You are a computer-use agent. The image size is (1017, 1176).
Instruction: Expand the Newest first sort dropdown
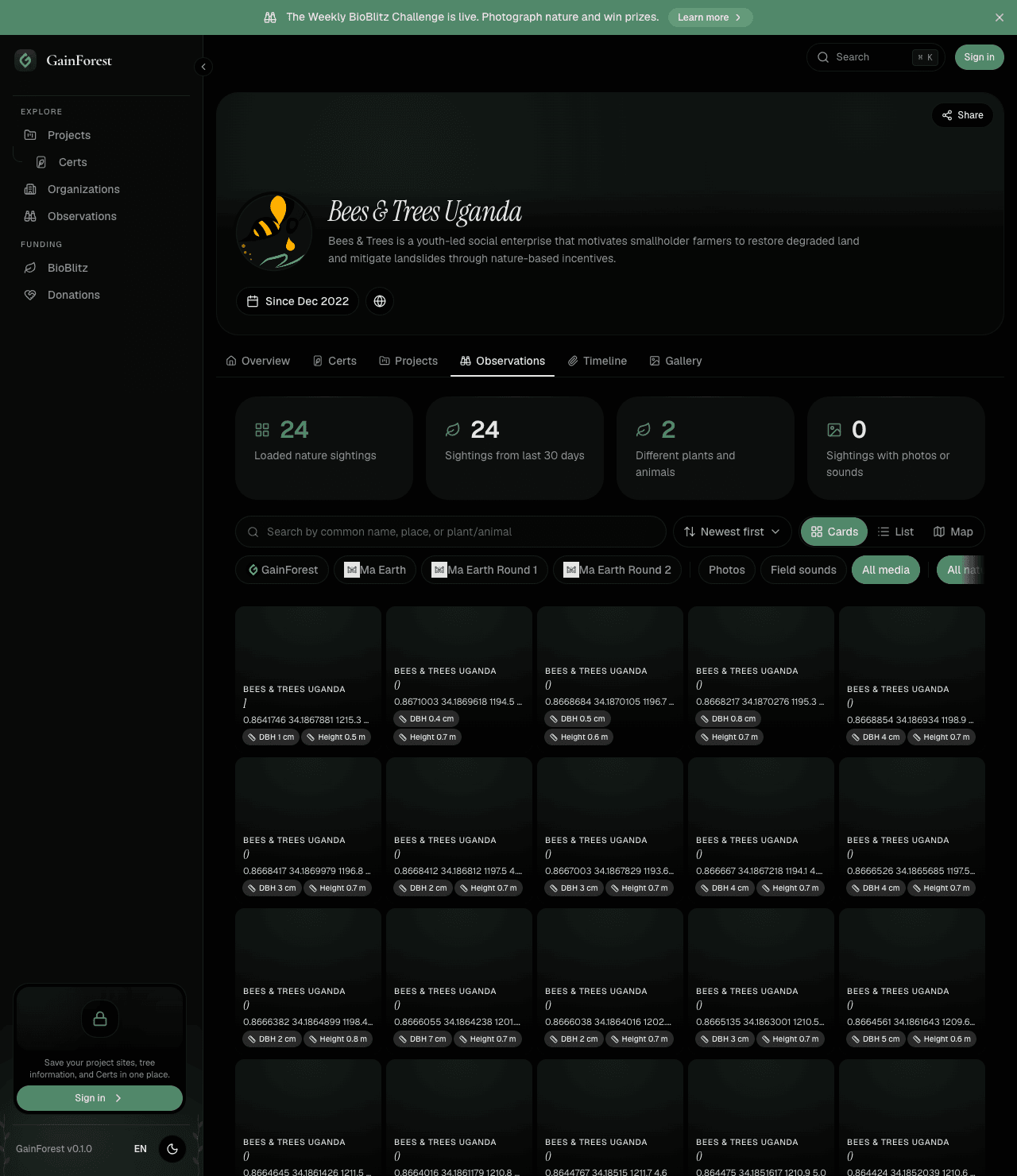pos(732,532)
